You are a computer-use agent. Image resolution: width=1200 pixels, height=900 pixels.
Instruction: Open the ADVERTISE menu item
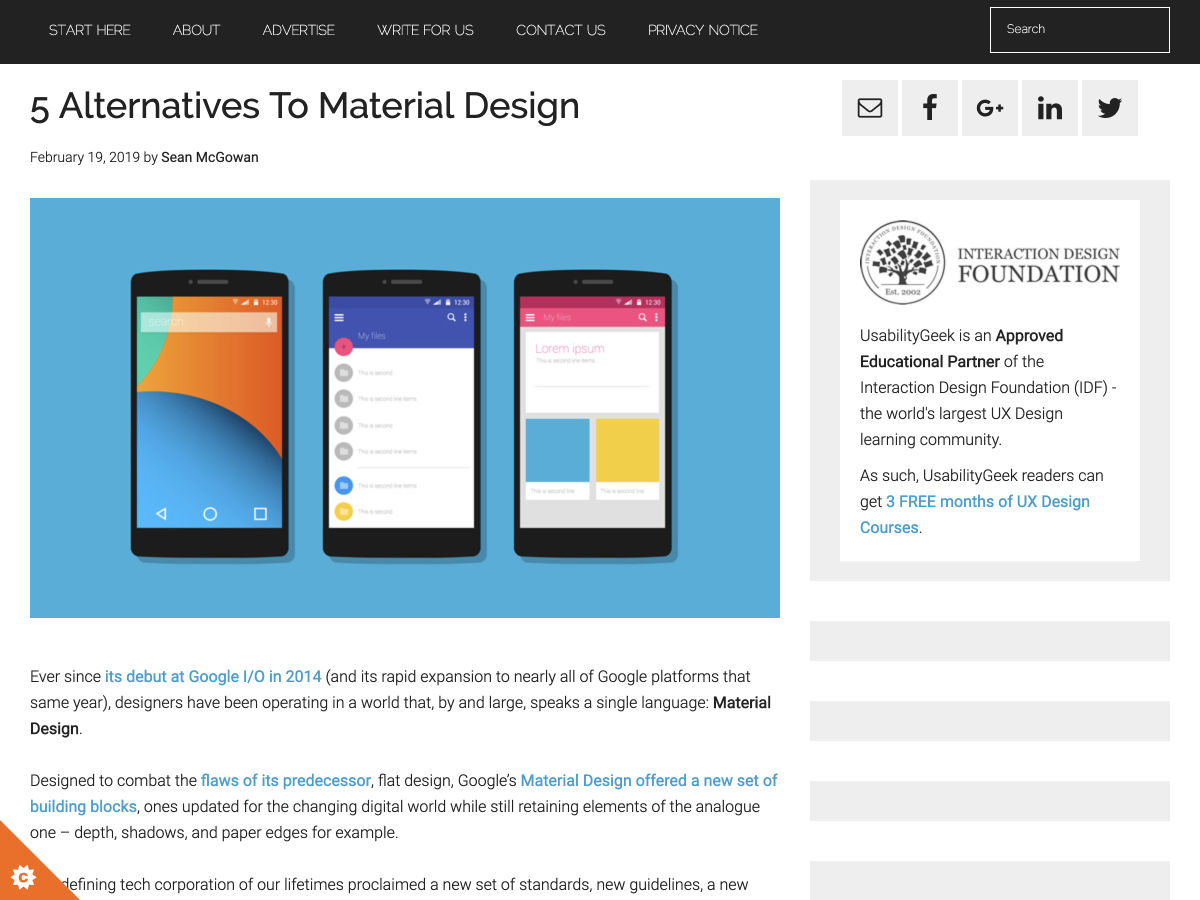(x=299, y=30)
